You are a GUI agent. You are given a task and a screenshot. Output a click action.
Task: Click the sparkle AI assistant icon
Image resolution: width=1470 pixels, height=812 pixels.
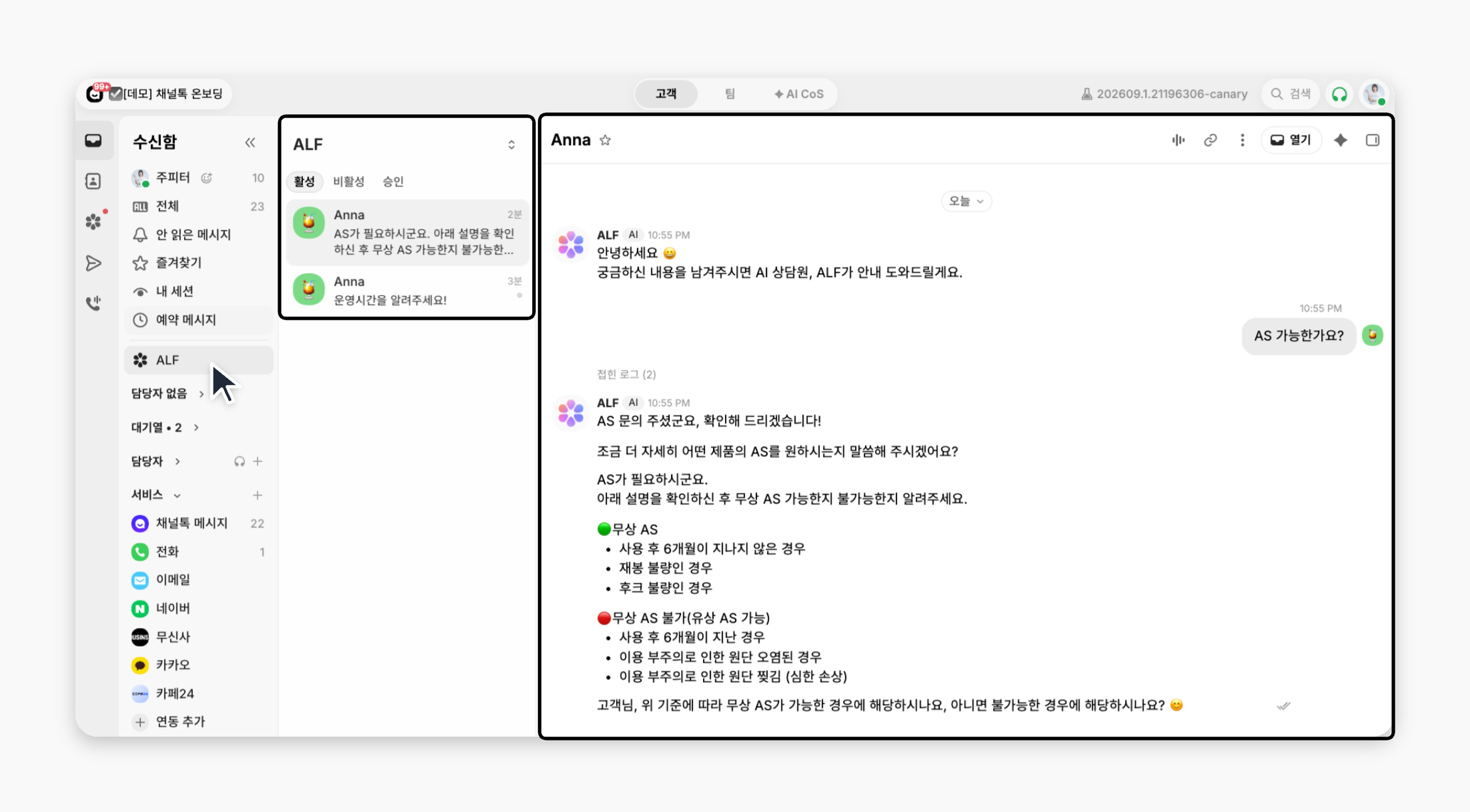coord(1341,140)
